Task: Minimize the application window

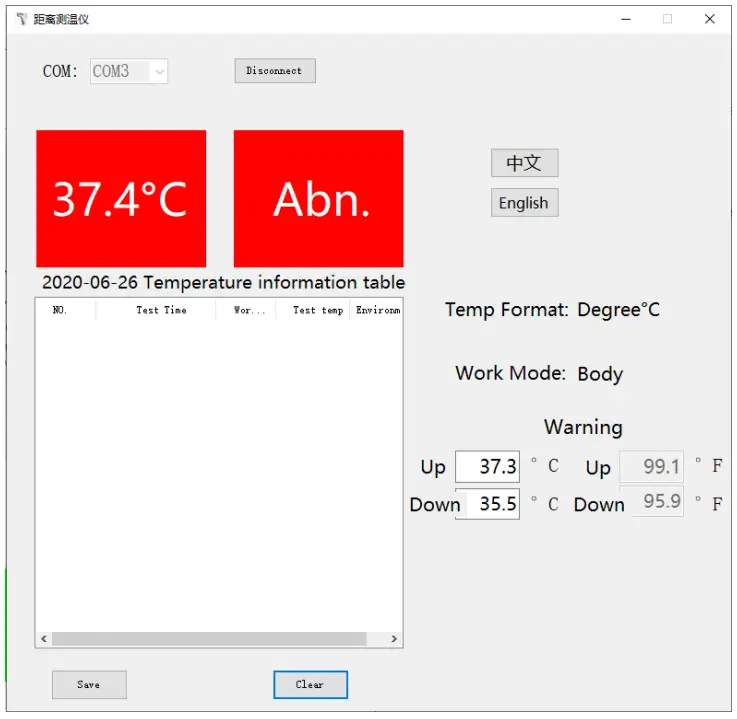Action: coord(625,19)
